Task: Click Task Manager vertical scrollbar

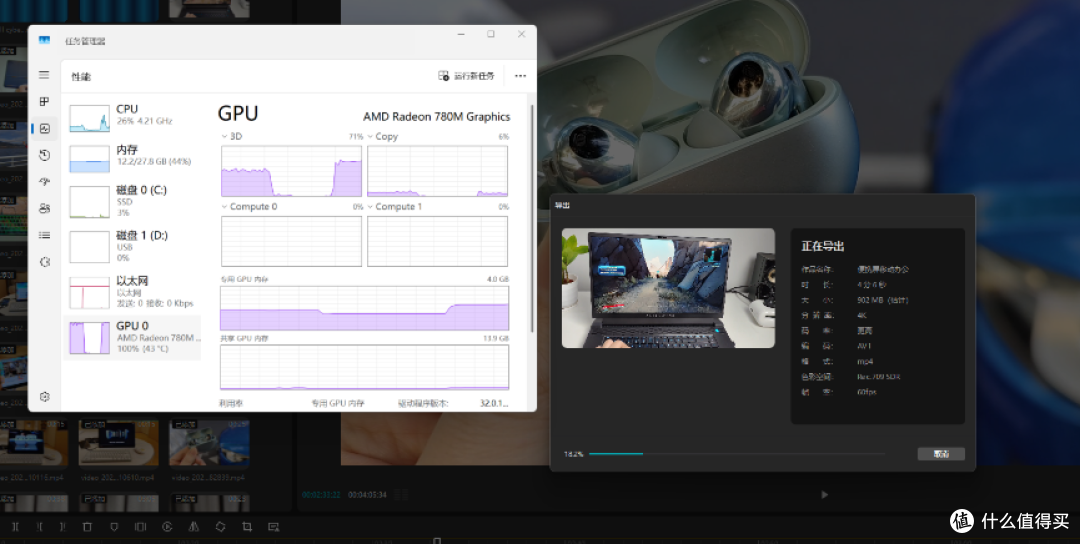Action: (x=531, y=218)
